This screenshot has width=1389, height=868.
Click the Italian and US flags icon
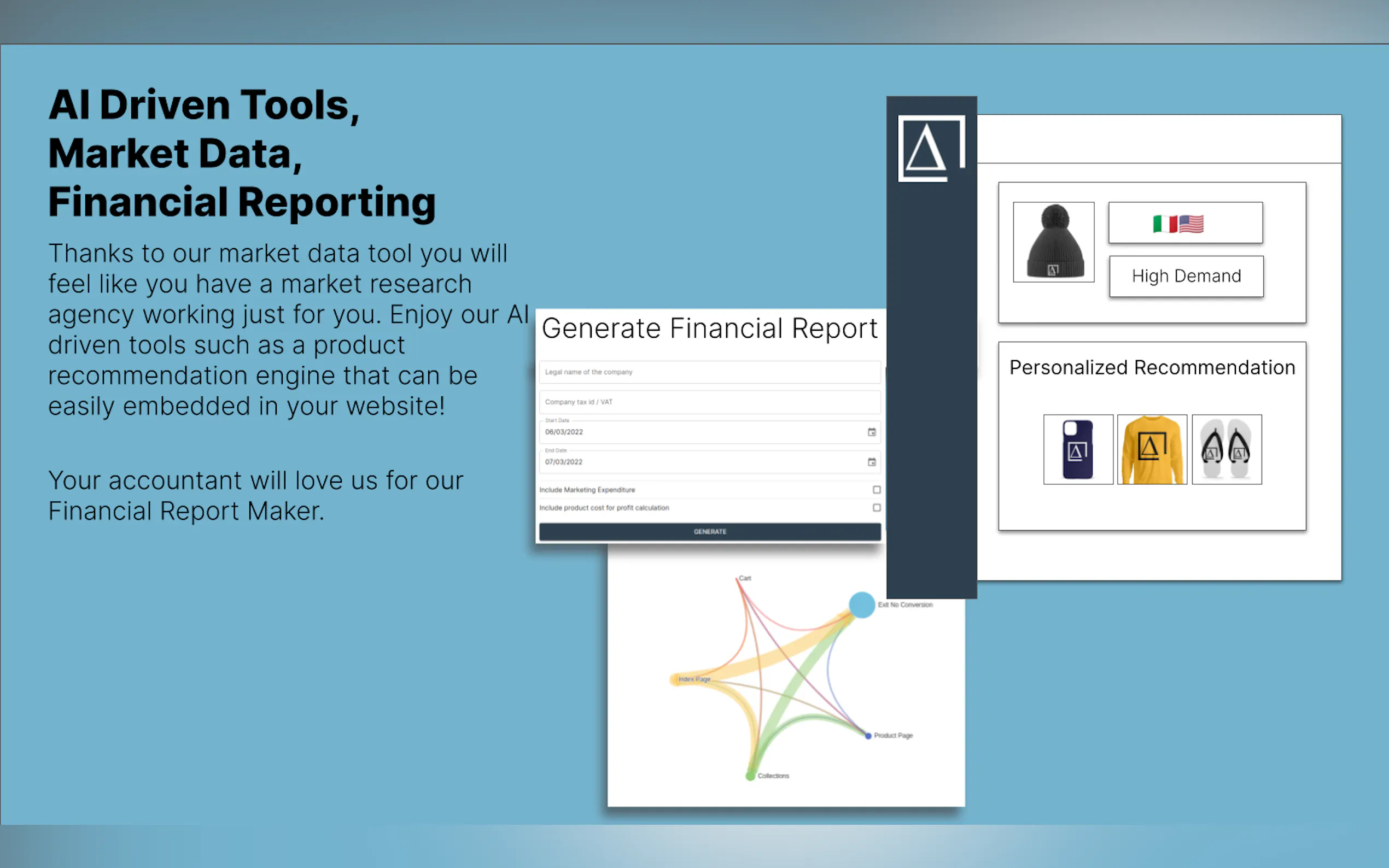pos(1178,224)
